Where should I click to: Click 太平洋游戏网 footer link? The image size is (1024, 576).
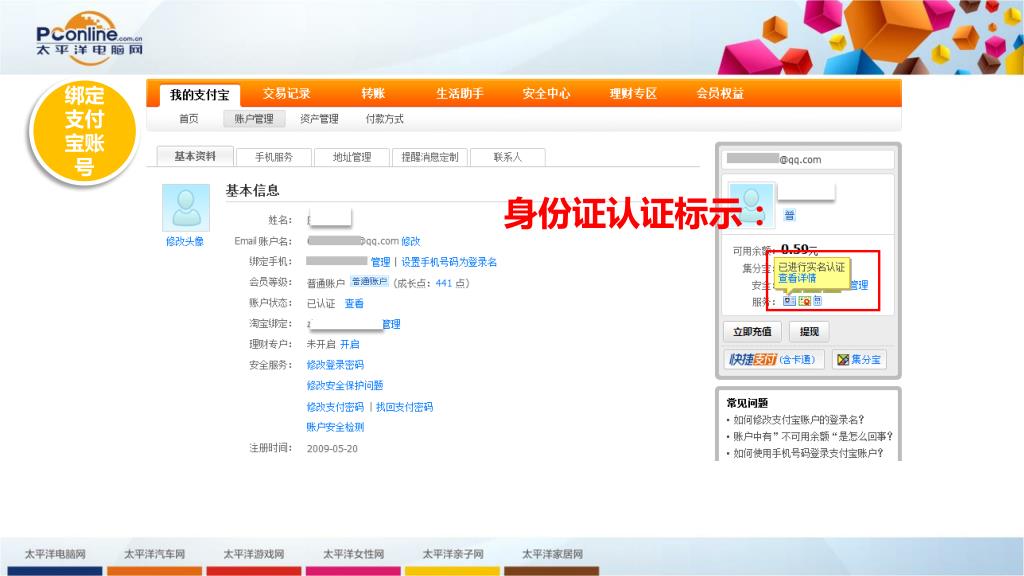click(x=254, y=554)
